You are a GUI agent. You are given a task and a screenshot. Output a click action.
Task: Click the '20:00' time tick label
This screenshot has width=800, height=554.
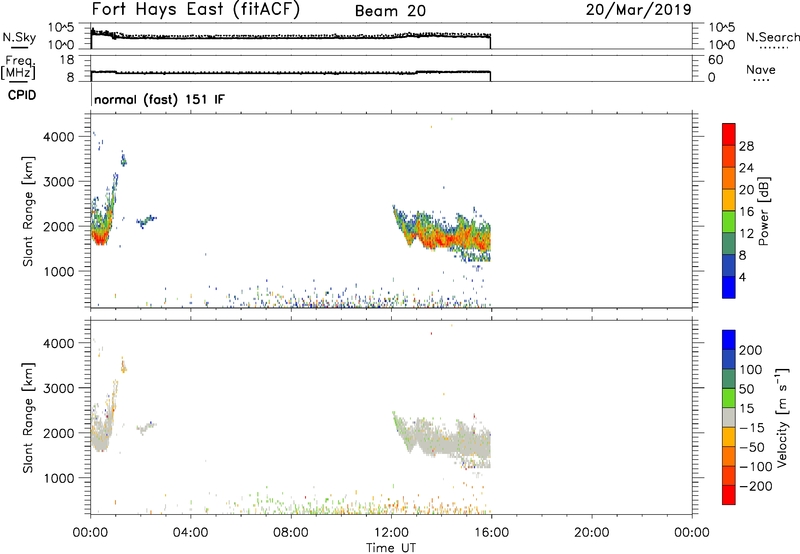click(591, 533)
